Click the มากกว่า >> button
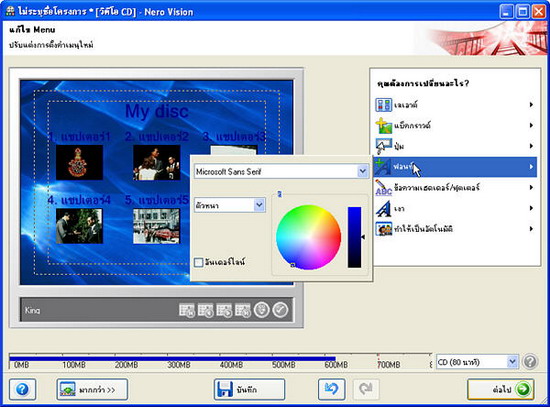This screenshot has width=550, height=407. coord(92,389)
